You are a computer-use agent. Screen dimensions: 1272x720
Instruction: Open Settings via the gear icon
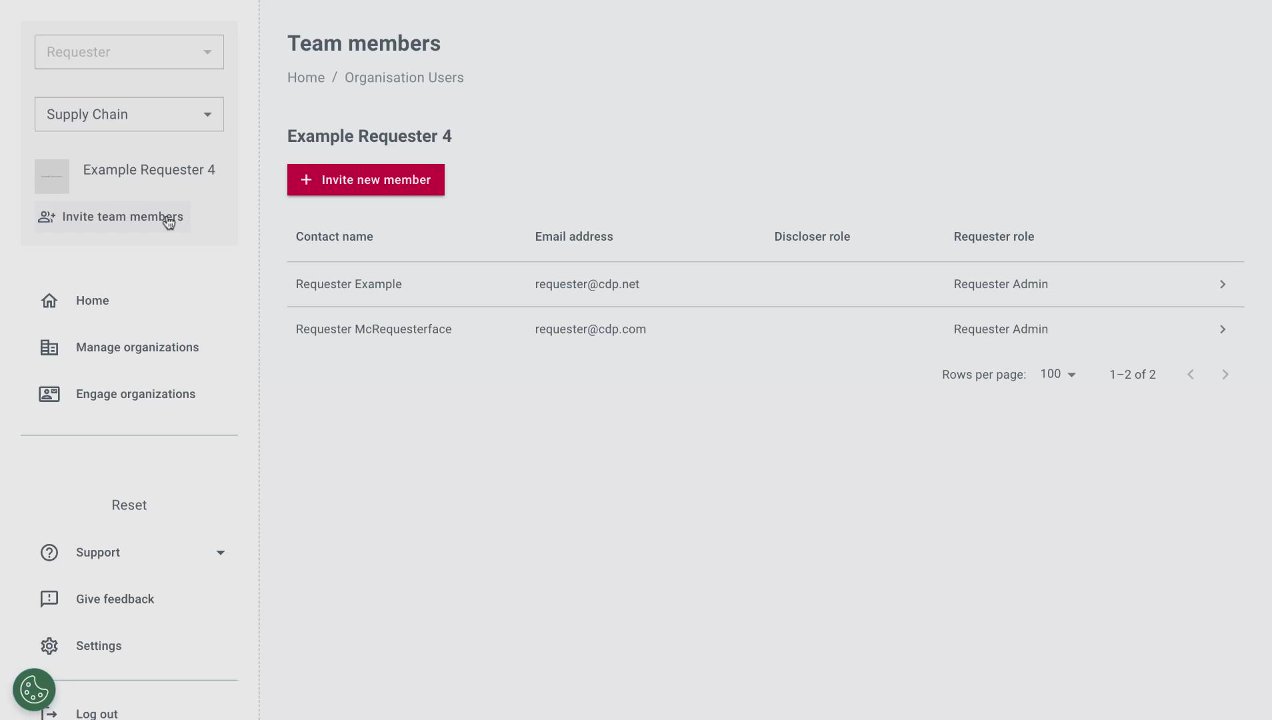pos(49,646)
